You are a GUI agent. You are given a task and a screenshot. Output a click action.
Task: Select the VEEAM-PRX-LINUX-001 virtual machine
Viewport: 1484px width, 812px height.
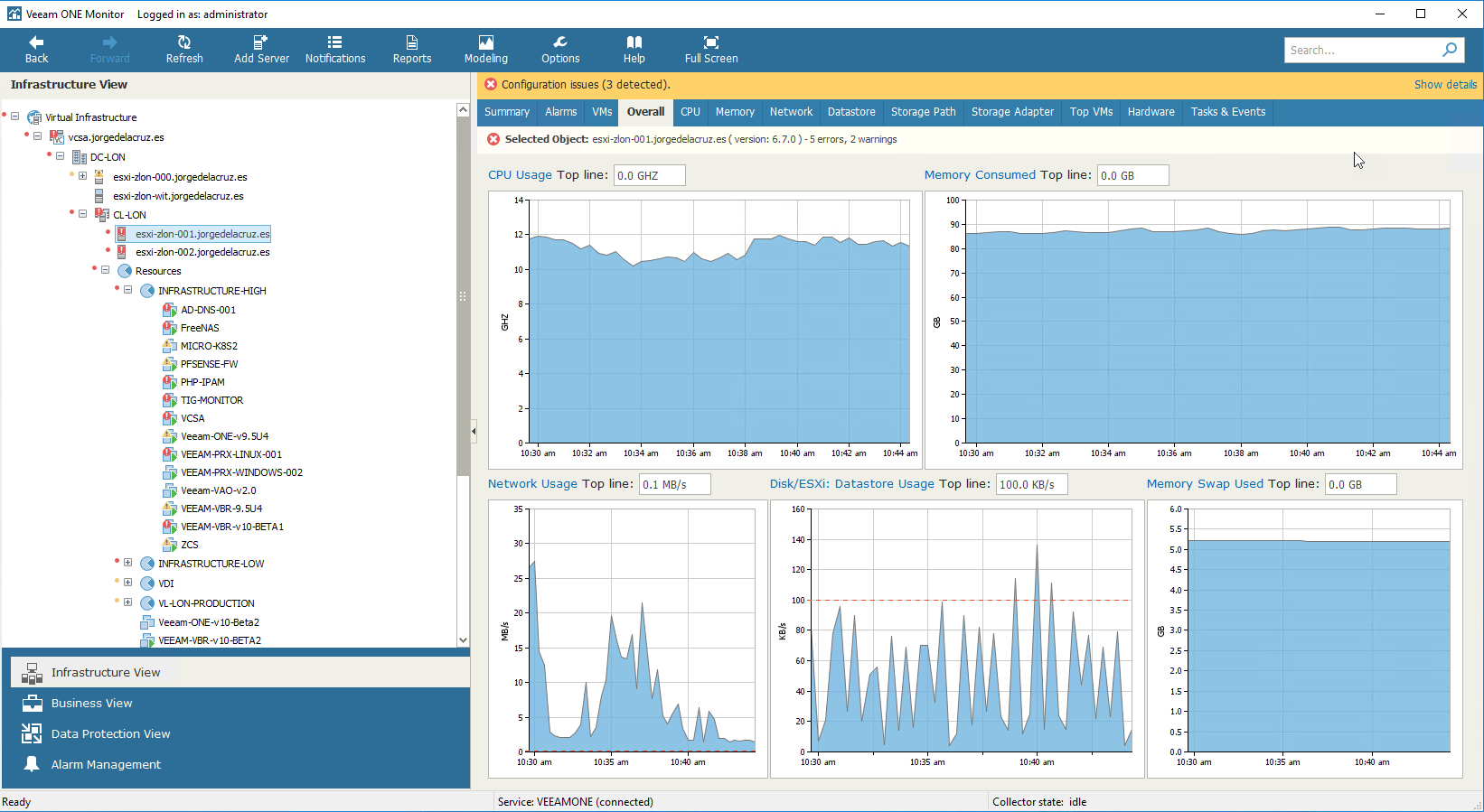(x=231, y=454)
